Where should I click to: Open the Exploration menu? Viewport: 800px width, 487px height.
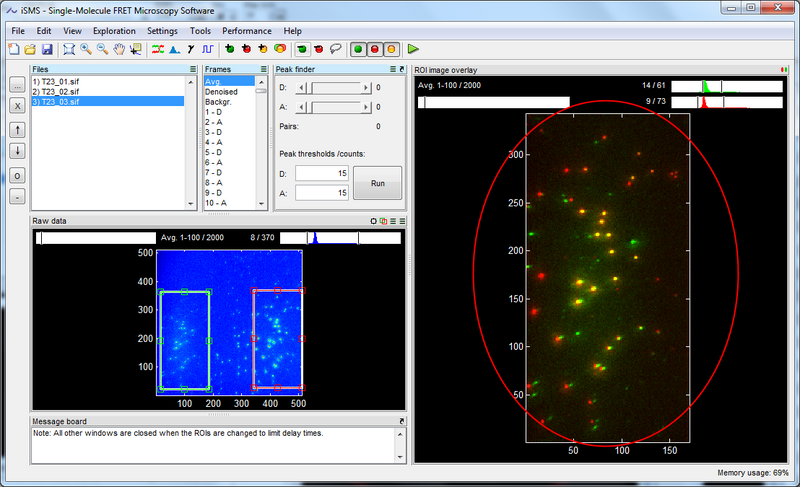pos(113,31)
